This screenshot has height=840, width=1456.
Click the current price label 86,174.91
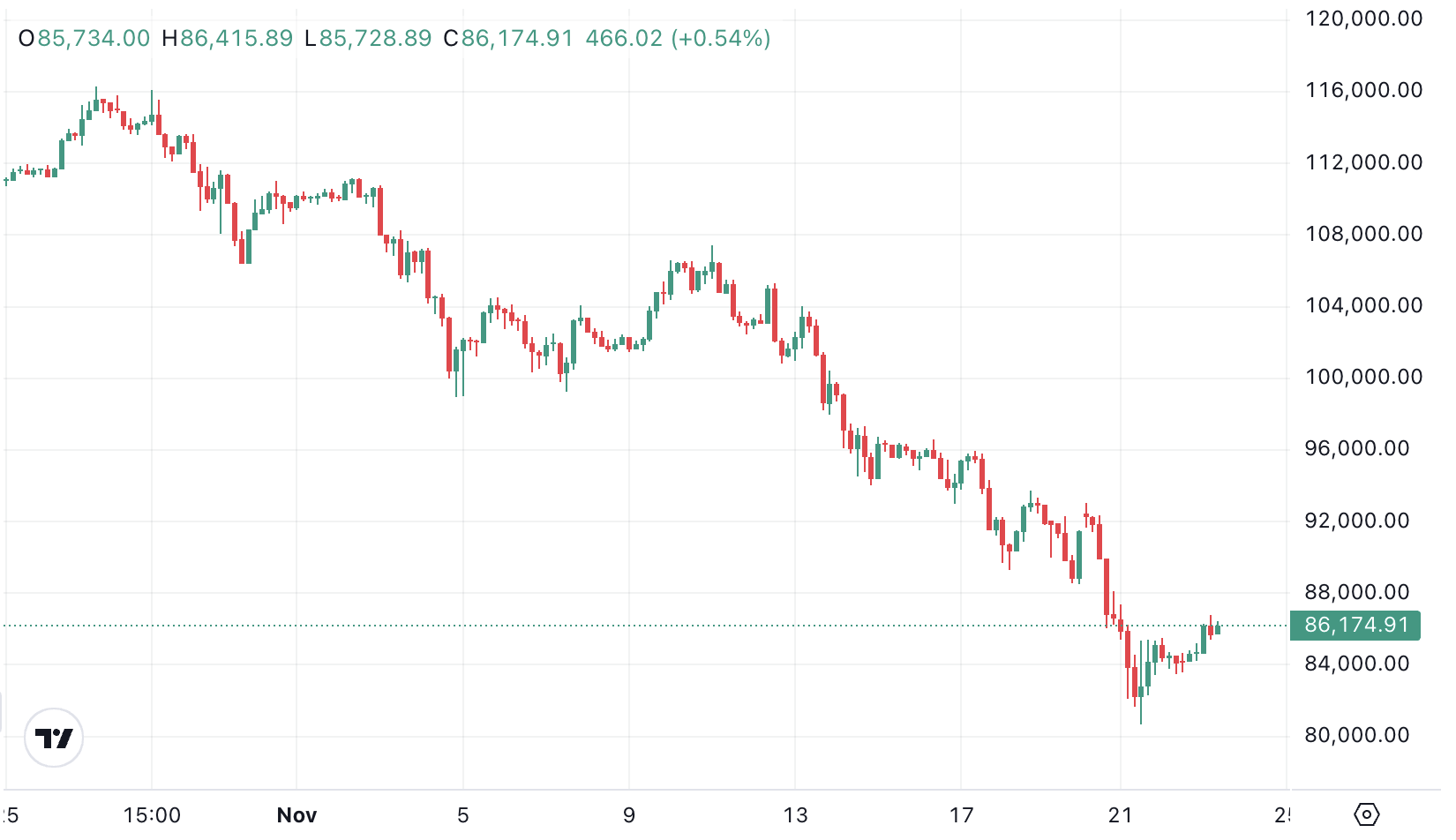[1355, 626]
